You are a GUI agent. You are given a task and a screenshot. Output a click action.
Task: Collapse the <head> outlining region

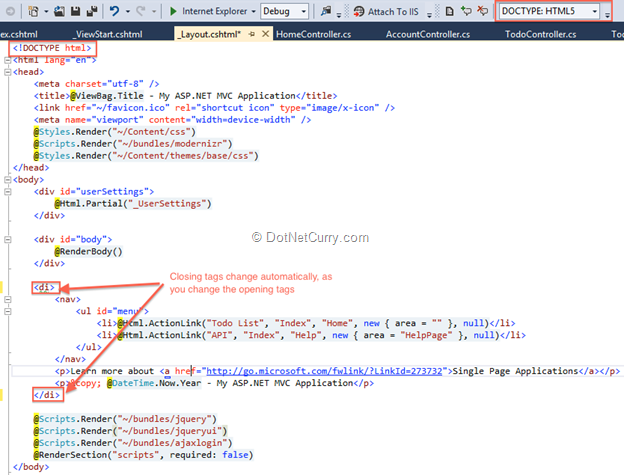pyautogui.click(x=8, y=72)
